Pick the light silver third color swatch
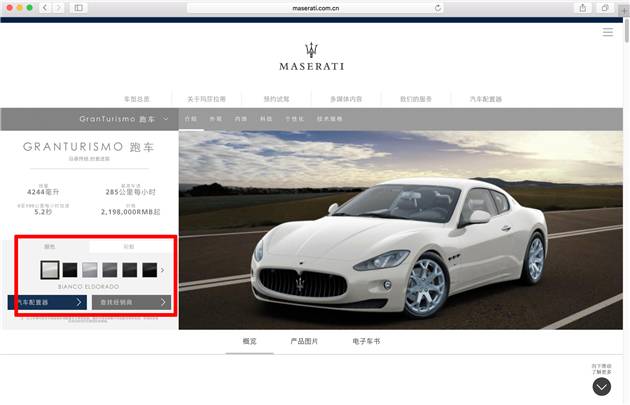Screen dimensions: 630x405 (x=90, y=270)
